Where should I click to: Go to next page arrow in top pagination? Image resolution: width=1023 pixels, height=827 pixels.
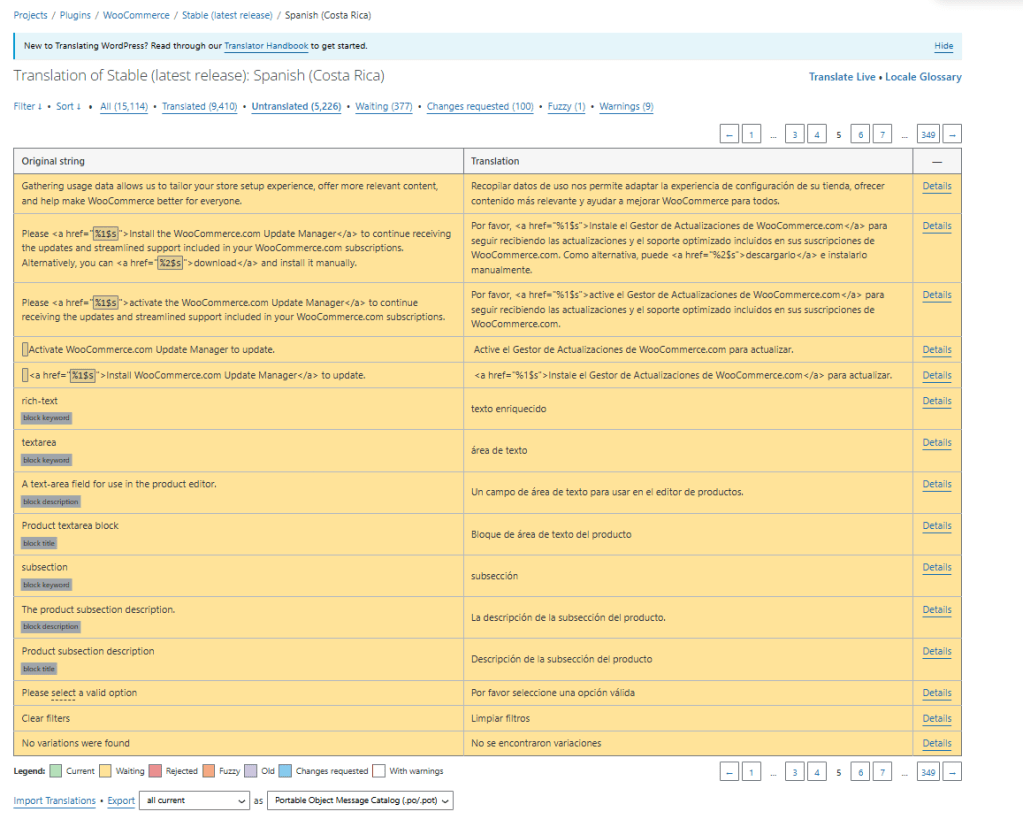tap(952, 134)
